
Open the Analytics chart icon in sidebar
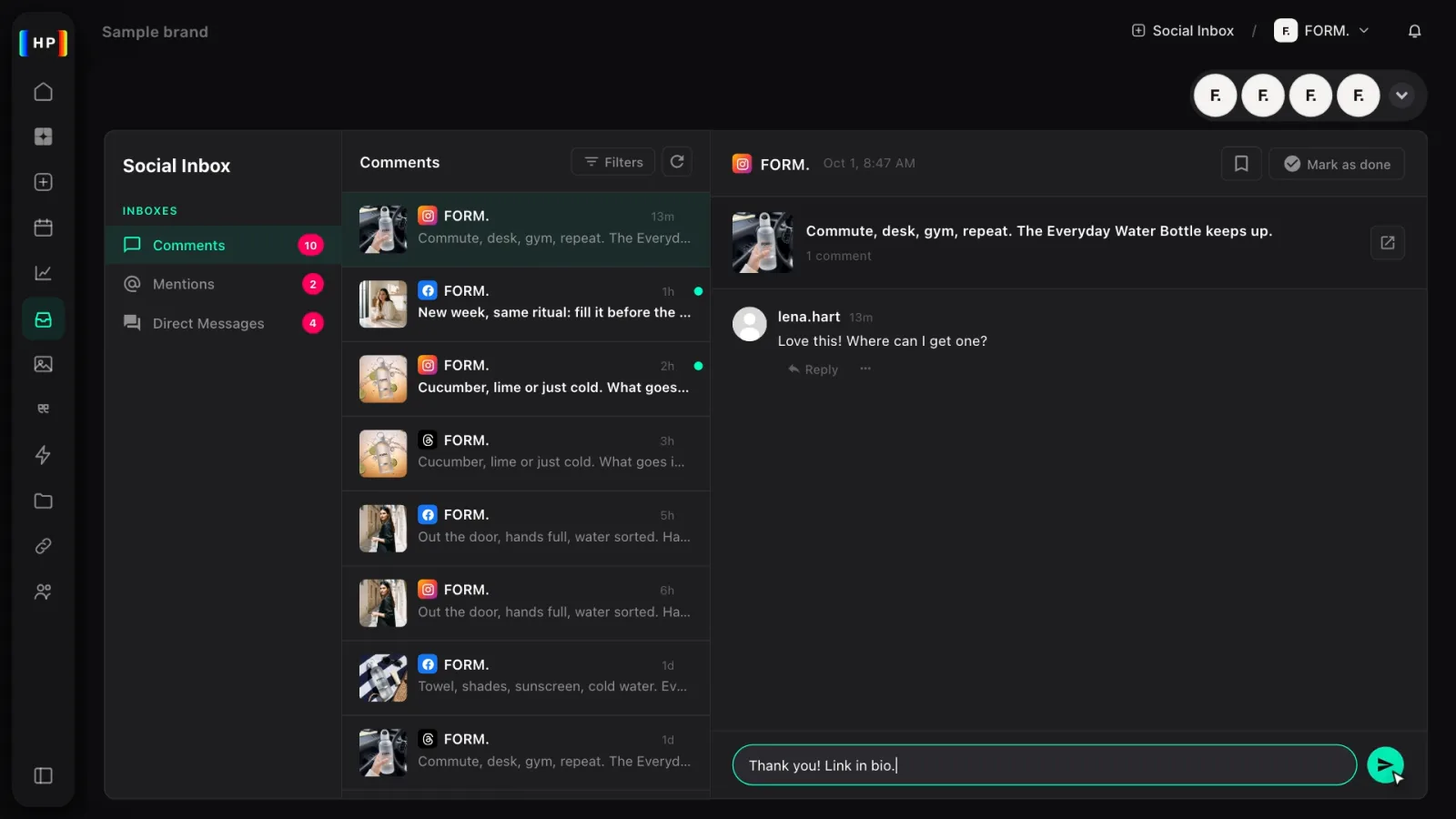point(43,273)
